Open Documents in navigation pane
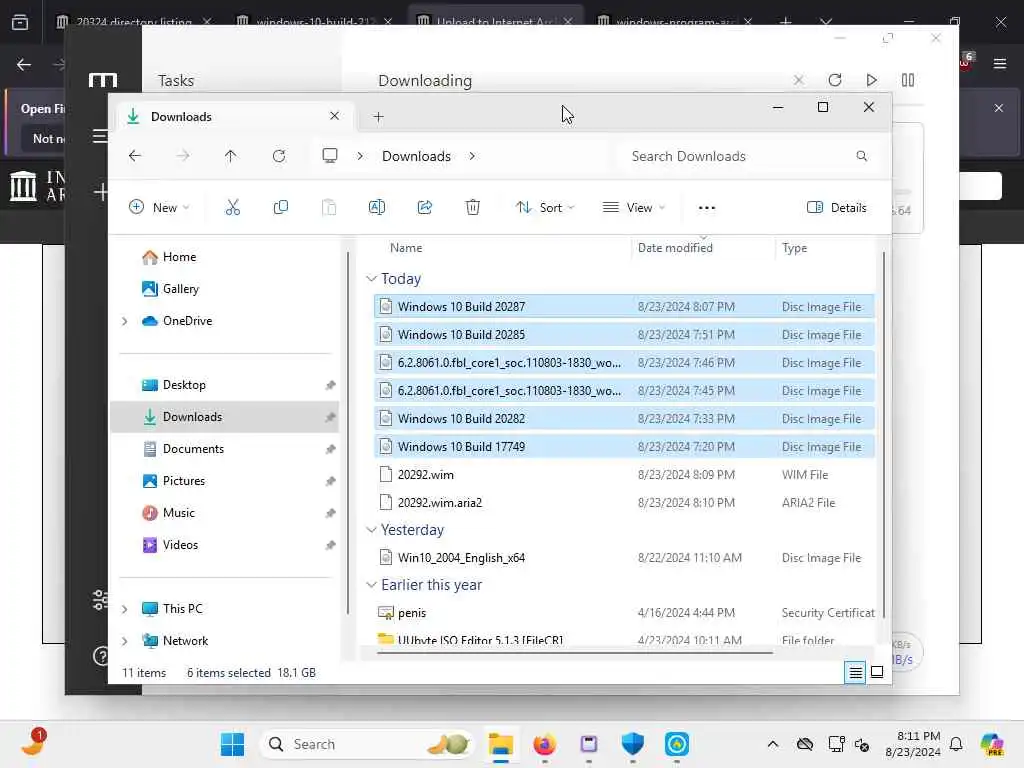The image size is (1024, 768). pos(183,449)
